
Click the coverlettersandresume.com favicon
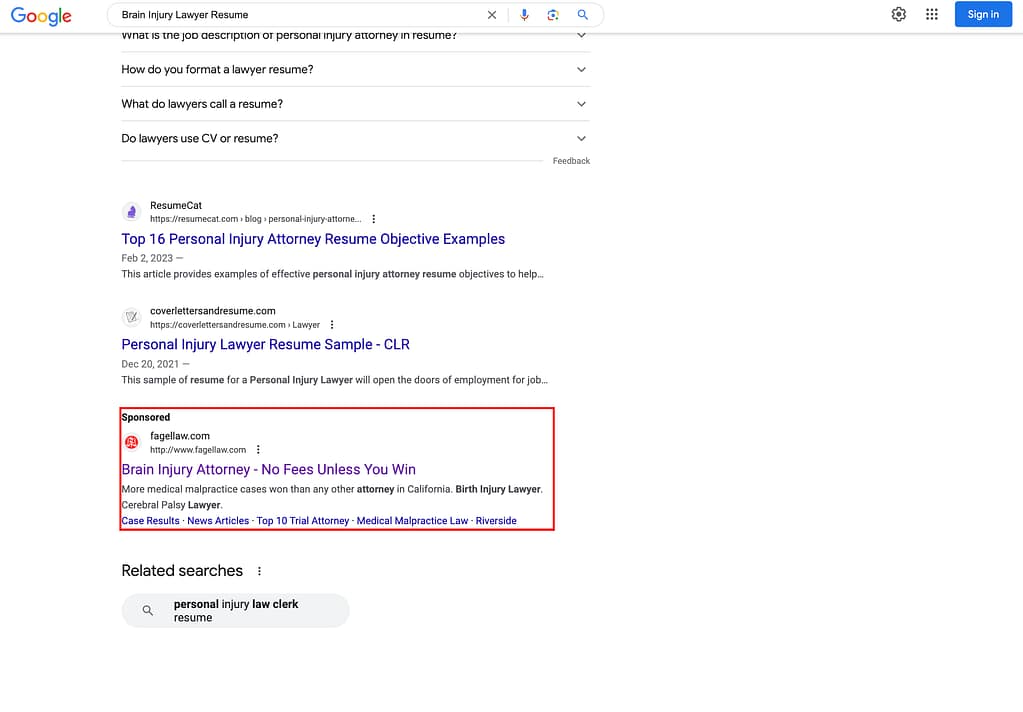click(132, 317)
